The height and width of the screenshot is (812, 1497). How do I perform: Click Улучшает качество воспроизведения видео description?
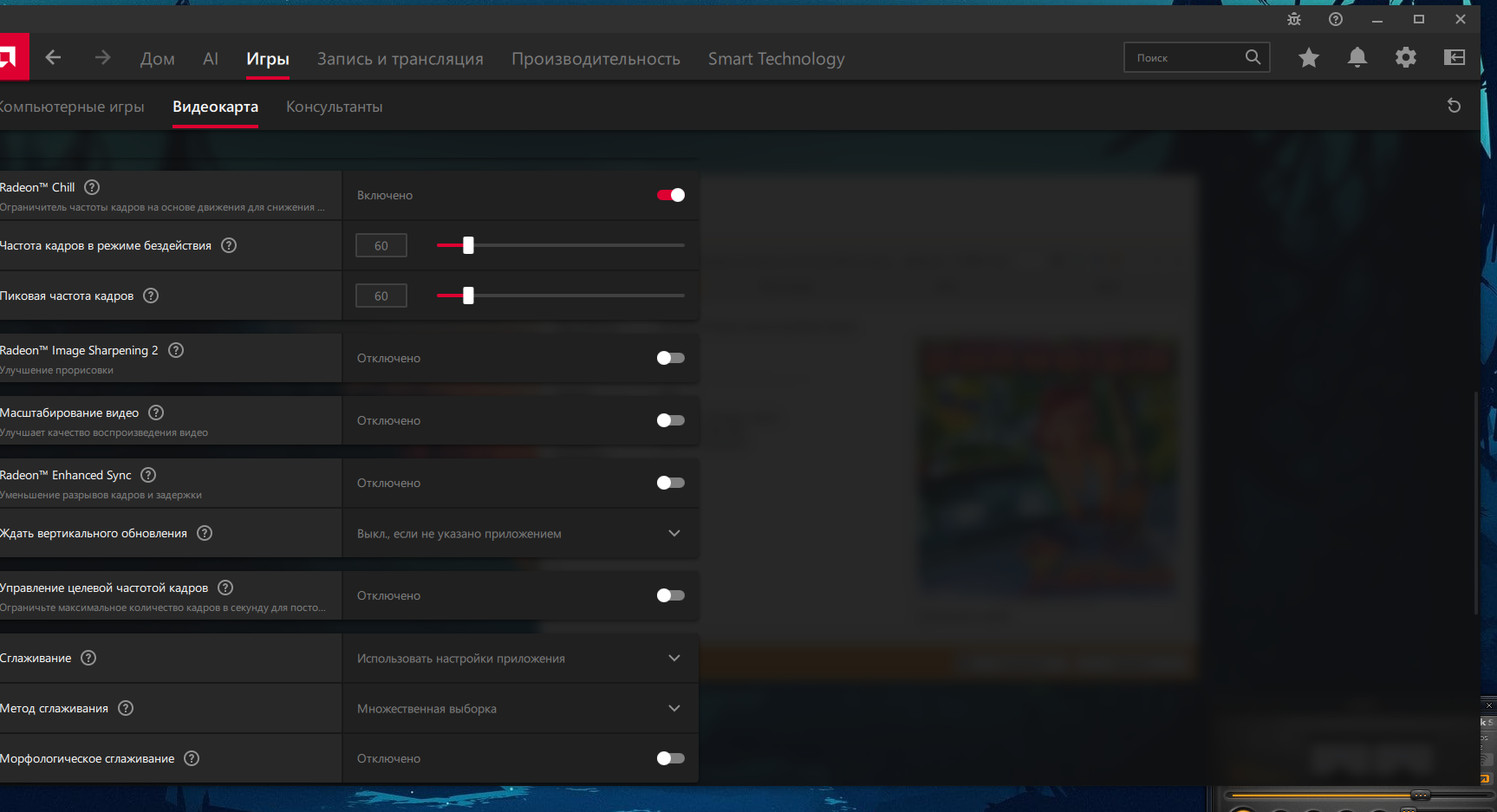pyautogui.click(x=104, y=432)
